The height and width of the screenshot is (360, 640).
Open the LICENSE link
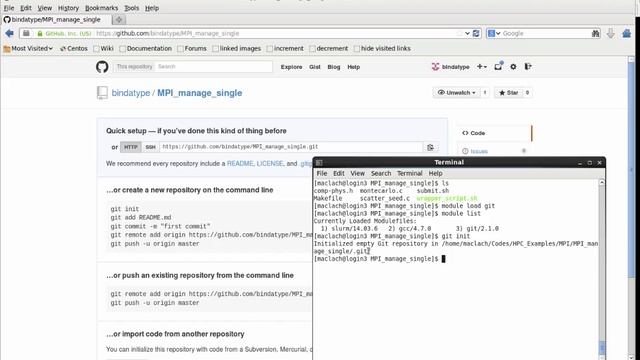tap(270, 163)
